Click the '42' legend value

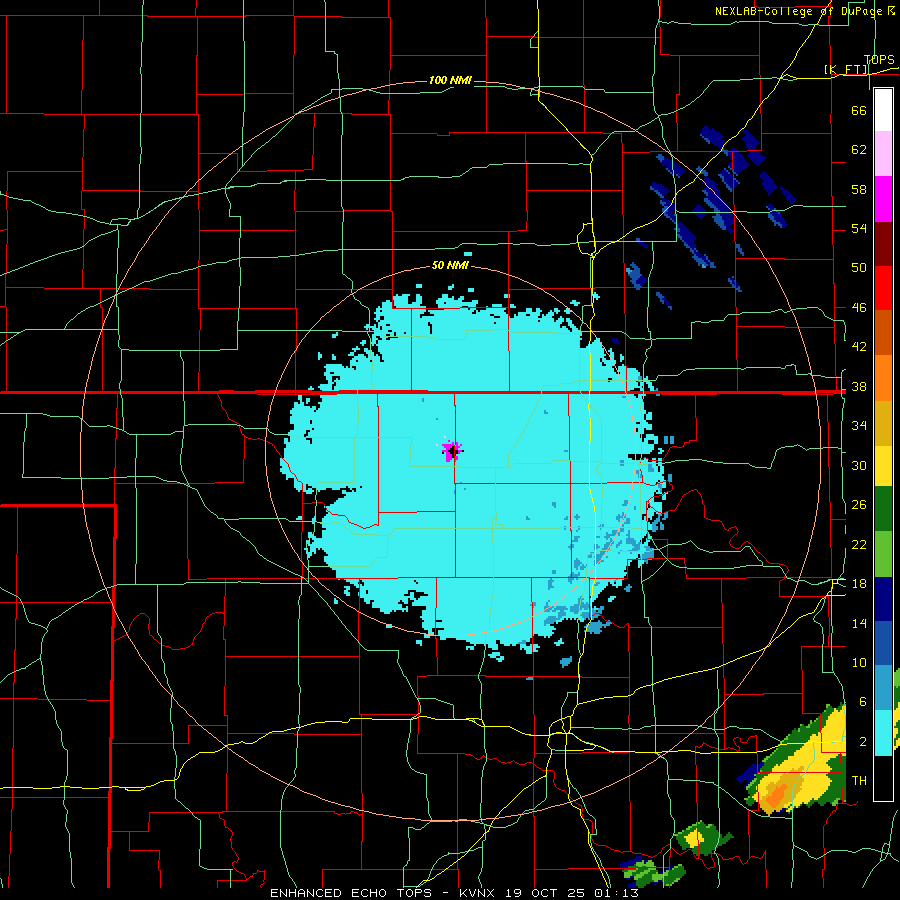click(859, 346)
